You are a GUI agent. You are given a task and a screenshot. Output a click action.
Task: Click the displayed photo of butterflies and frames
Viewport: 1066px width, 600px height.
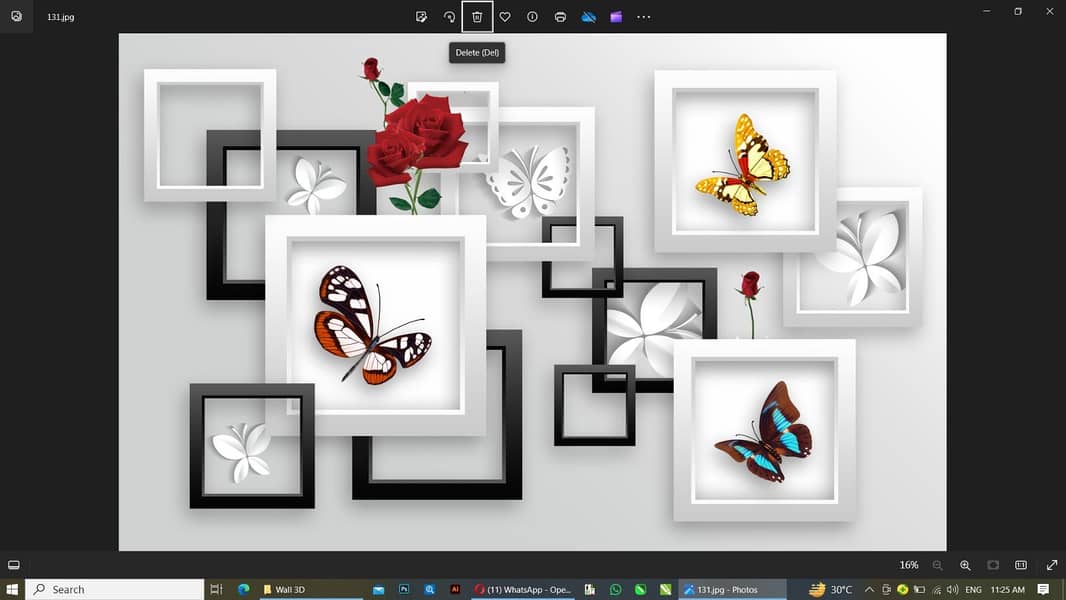(x=532, y=292)
